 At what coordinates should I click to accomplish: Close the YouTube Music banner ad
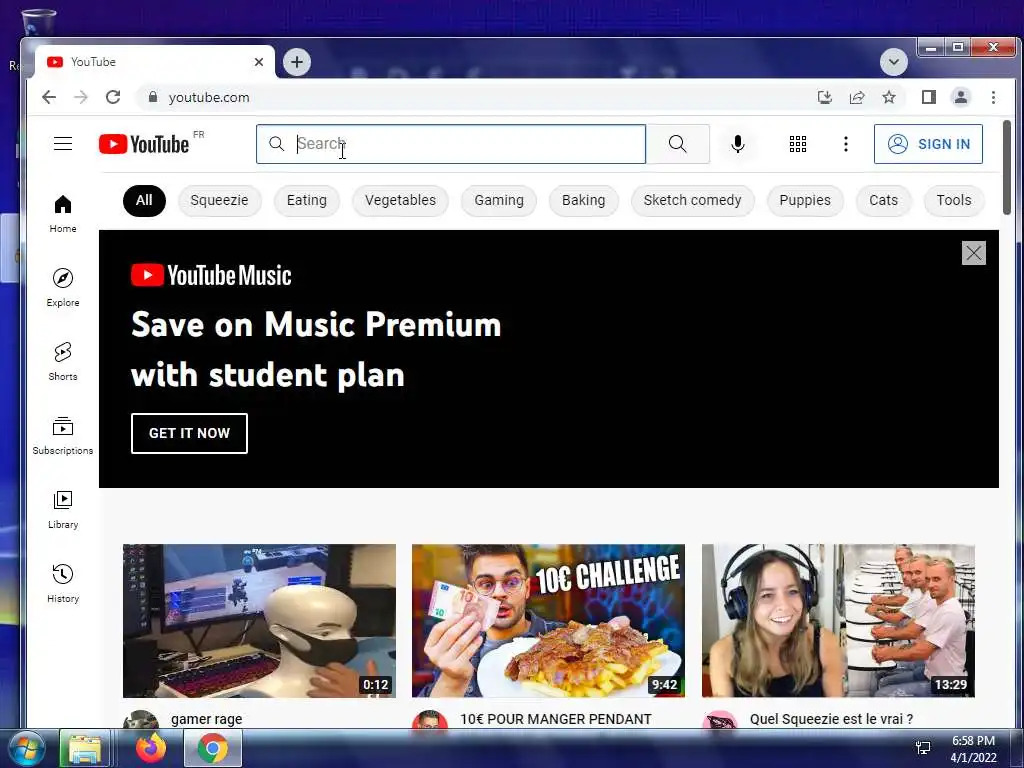[973, 253]
